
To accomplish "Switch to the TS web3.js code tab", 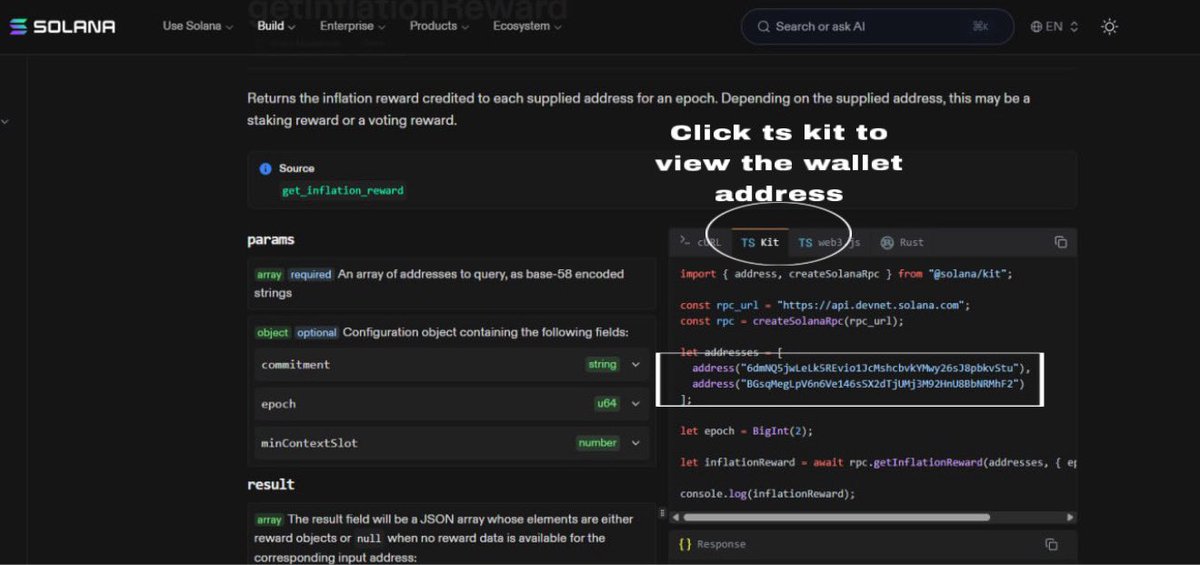I will (x=829, y=242).
